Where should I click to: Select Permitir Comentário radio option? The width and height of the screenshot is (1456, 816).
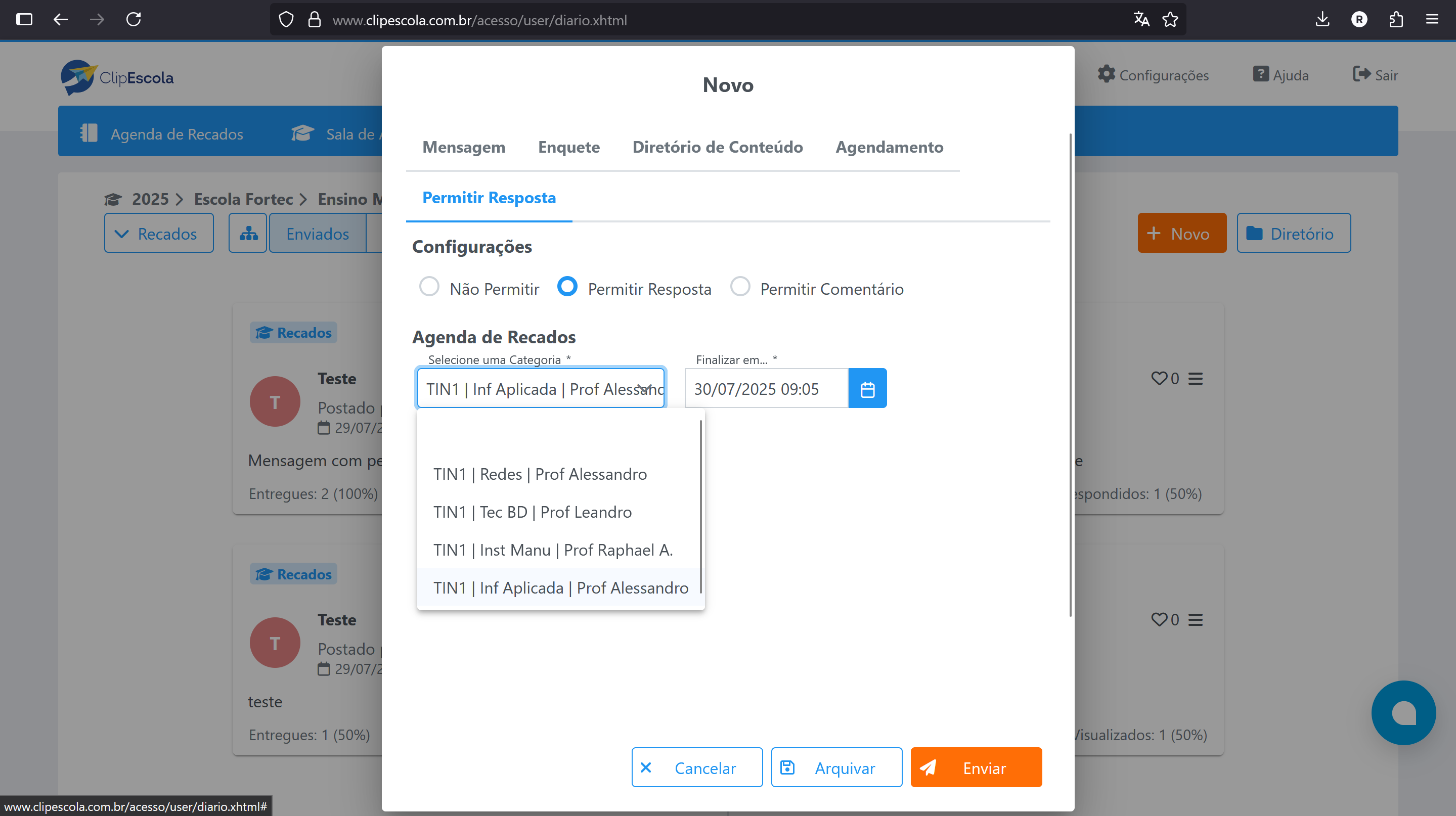click(x=740, y=287)
